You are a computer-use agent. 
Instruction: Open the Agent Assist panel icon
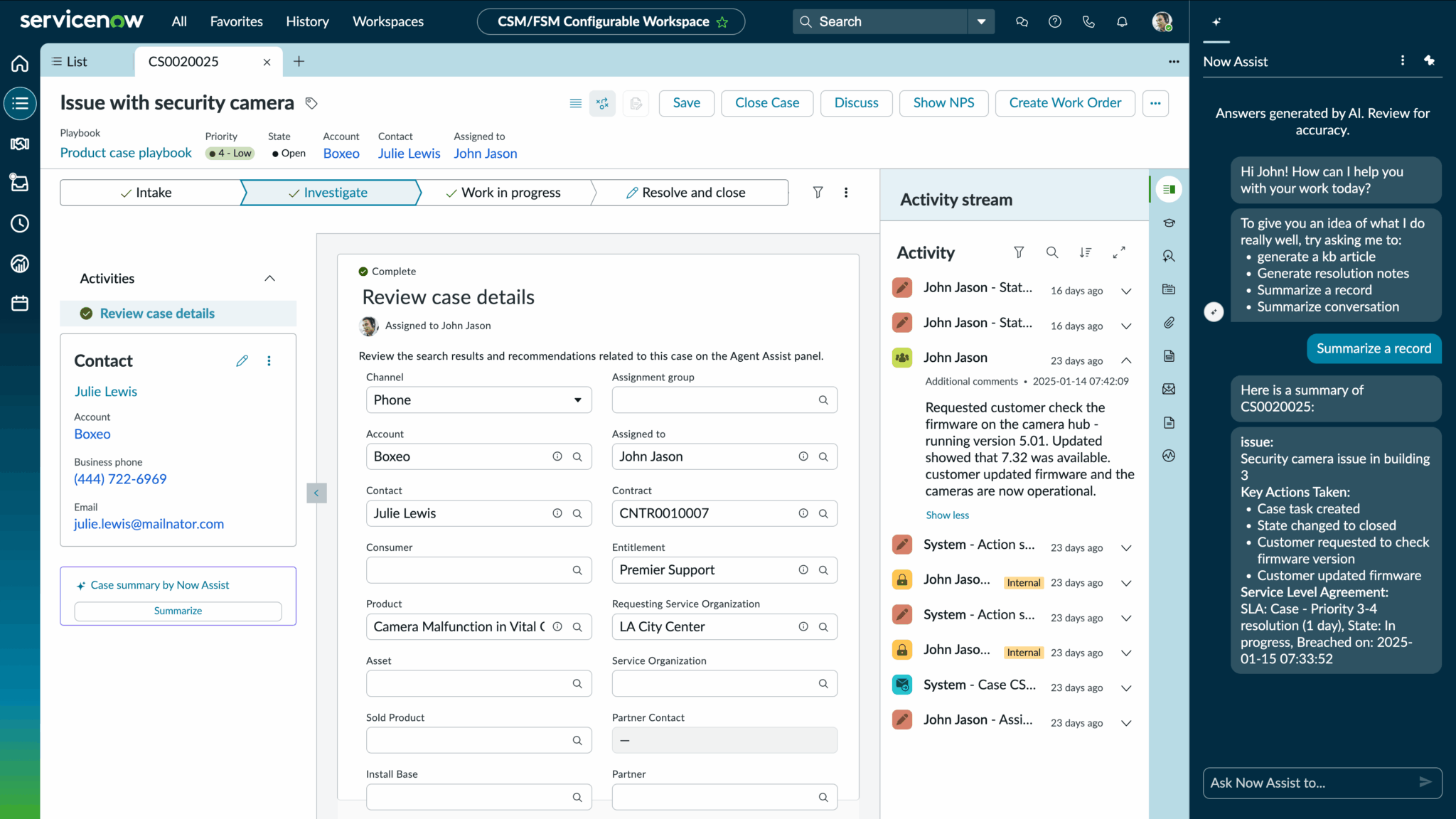pyautogui.click(x=1169, y=256)
